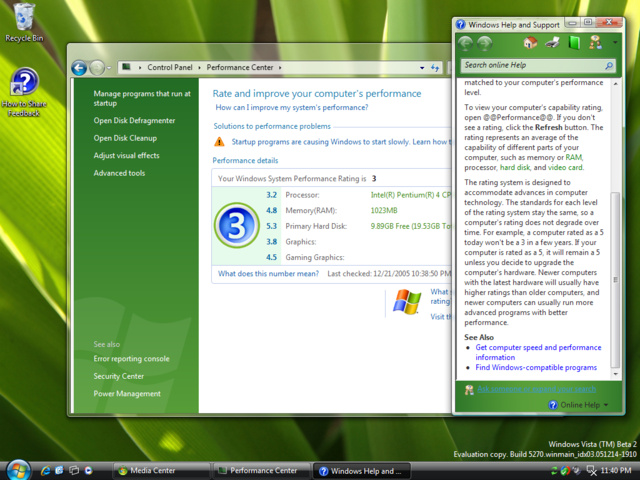The height and width of the screenshot is (480, 640).
Task: Click What does this number mean link
Action: (268, 273)
